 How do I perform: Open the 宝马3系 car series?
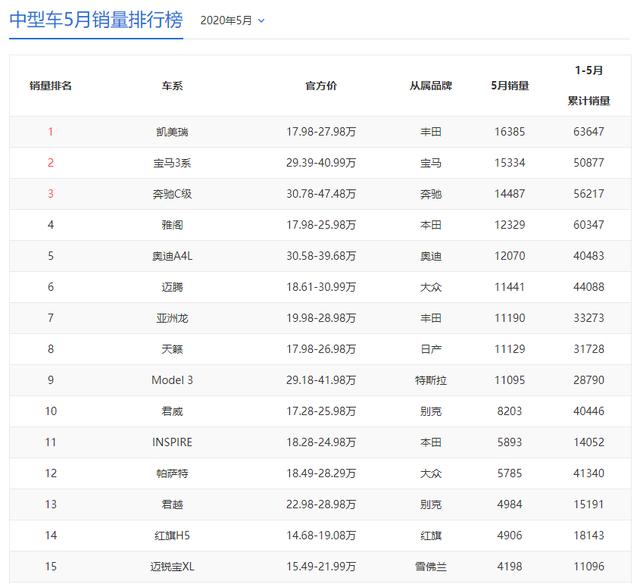click(x=172, y=163)
